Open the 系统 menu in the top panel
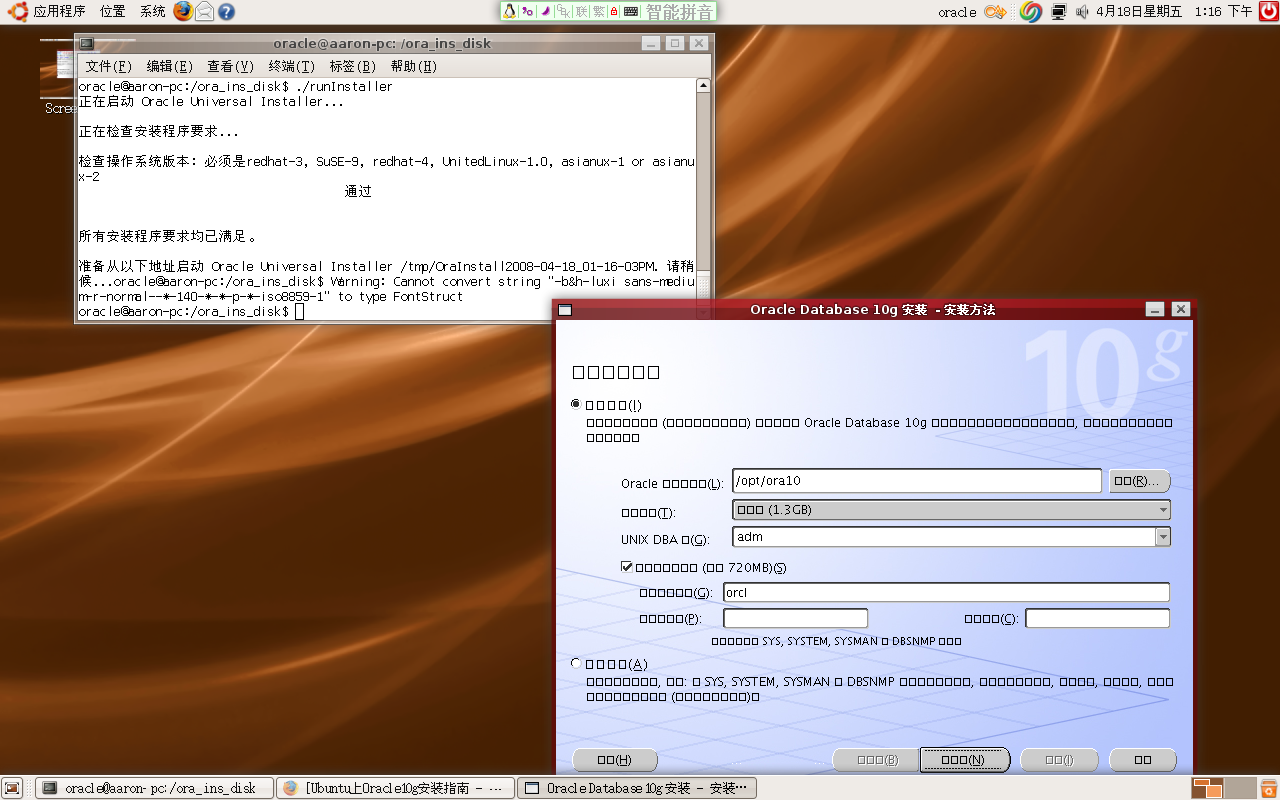Image resolution: width=1280 pixels, height=800 pixels. coord(153,12)
